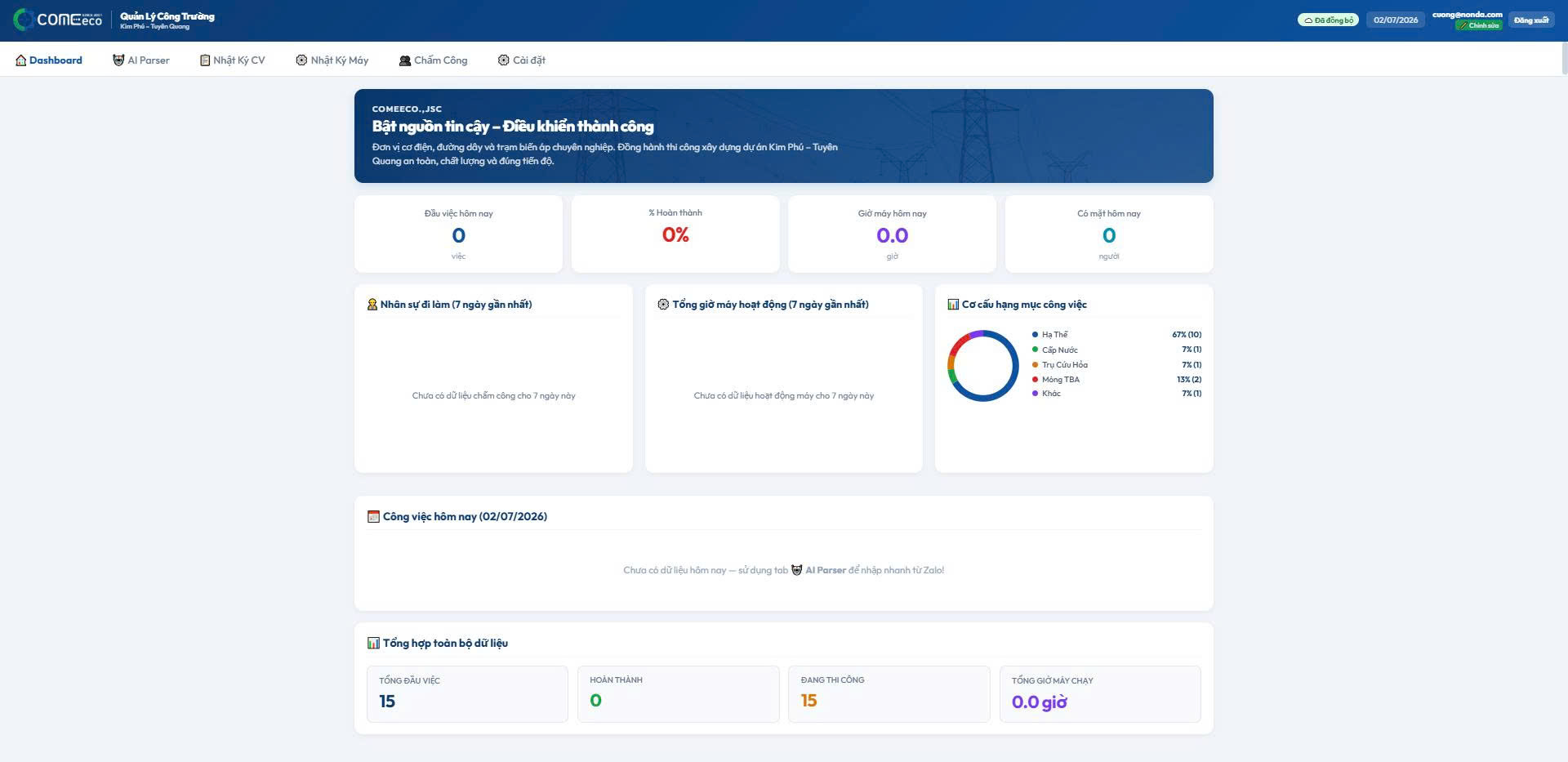The image size is (1568, 762).
Task: Click the Dashboard house icon
Action: [x=21, y=60]
